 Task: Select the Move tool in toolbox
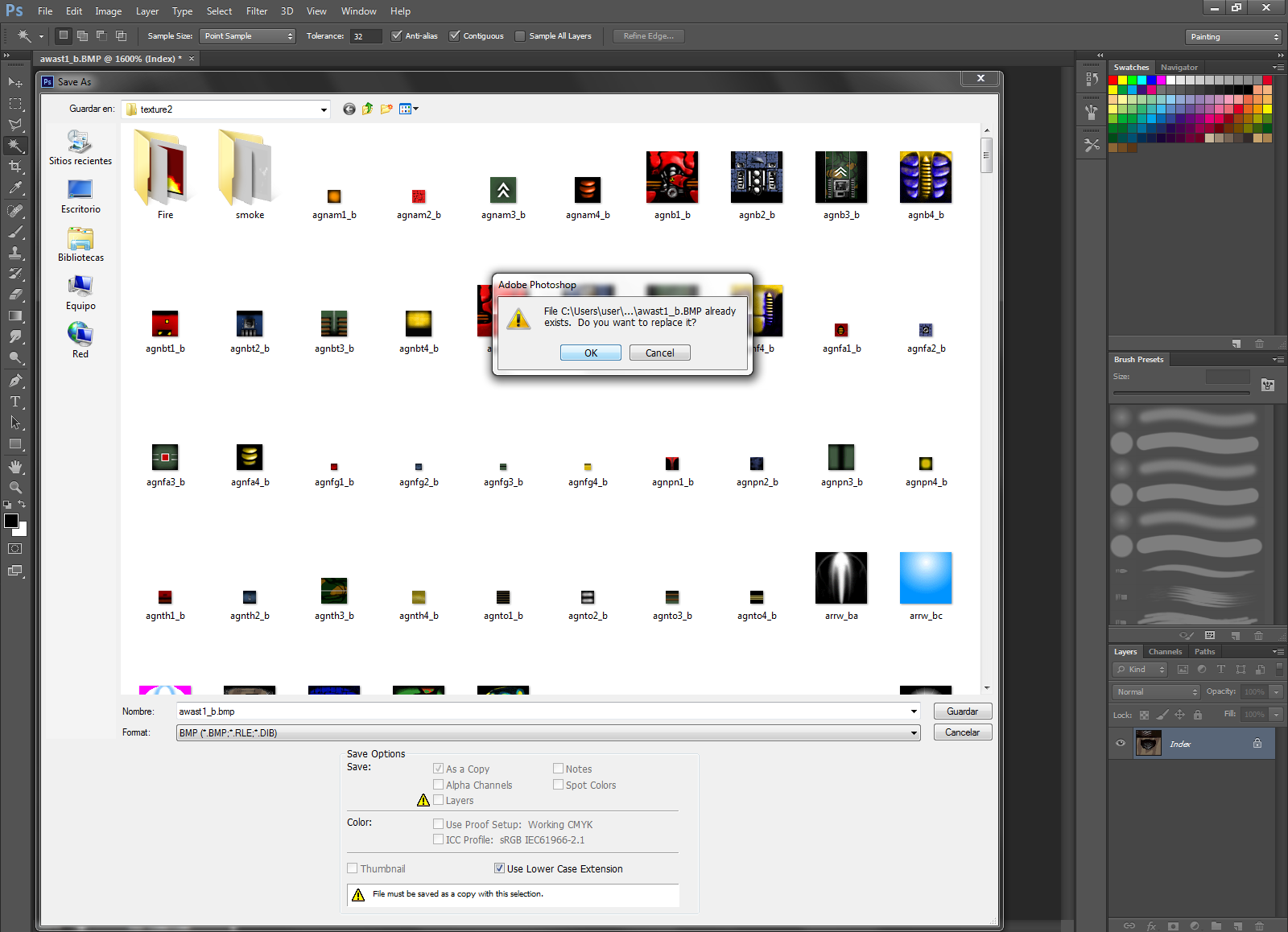pyautogui.click(x=15, y=83)
